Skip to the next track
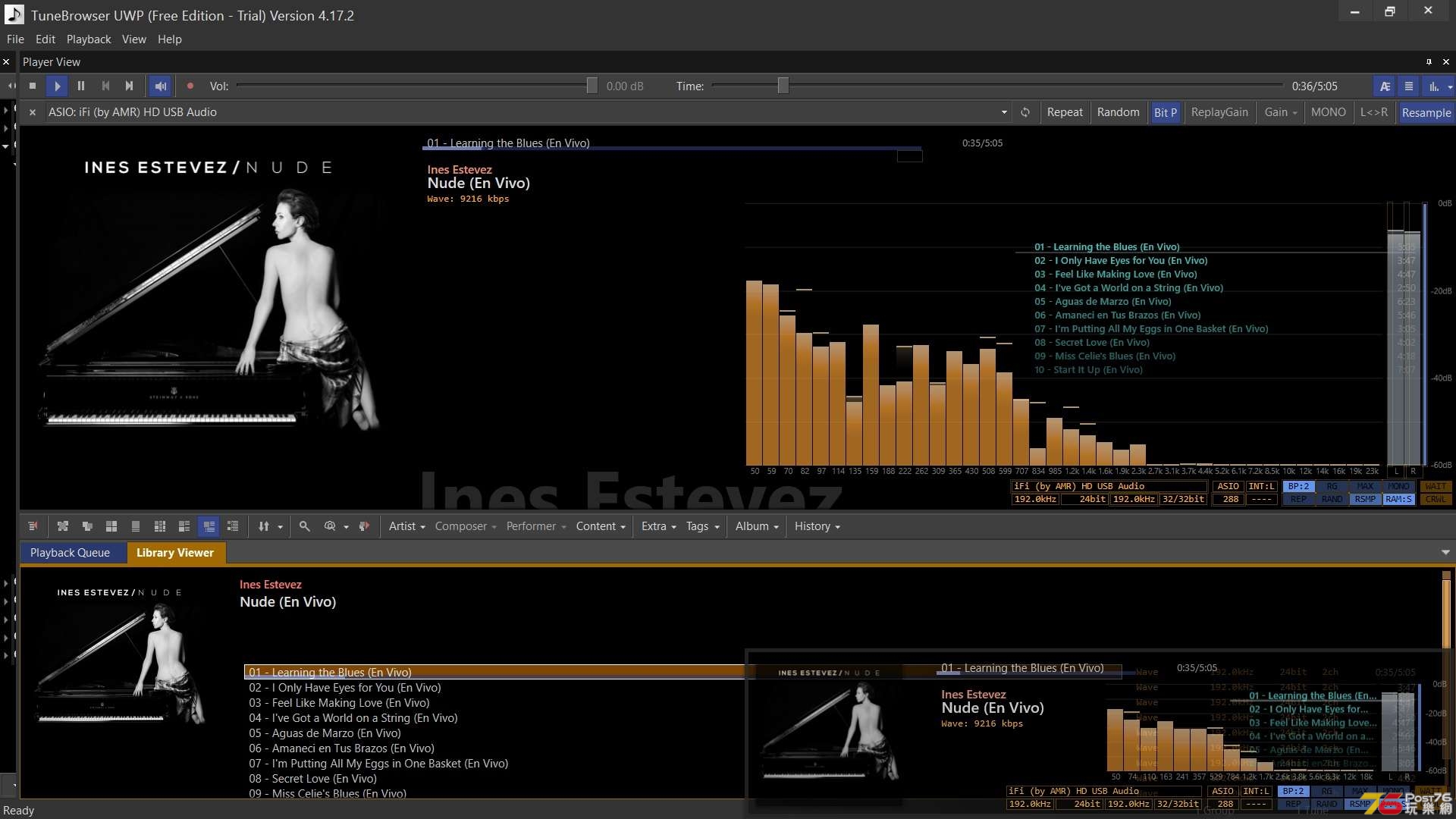Screen dimensions: 1456x819 (x=130, y=86)
